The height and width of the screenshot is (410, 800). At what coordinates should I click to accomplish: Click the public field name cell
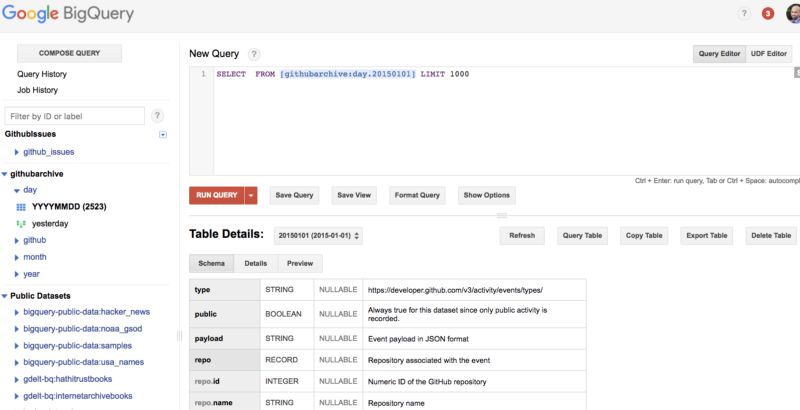click(224, 314)
